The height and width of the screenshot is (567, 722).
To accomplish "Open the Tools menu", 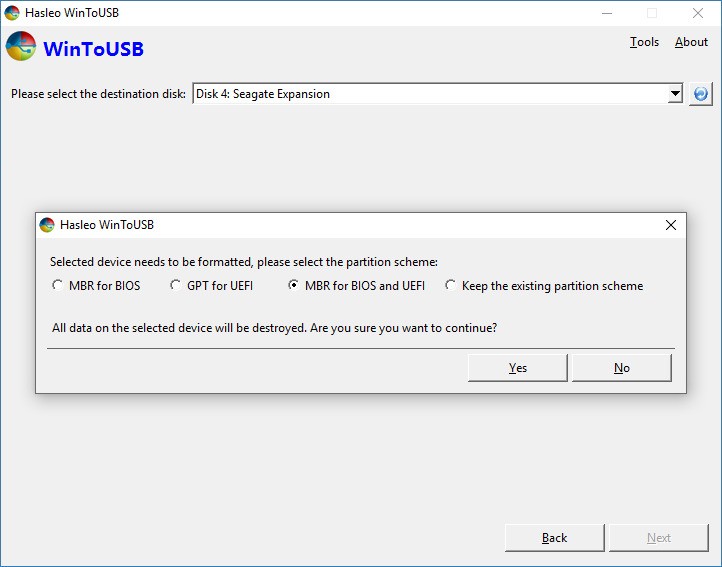I will (644, 42).
